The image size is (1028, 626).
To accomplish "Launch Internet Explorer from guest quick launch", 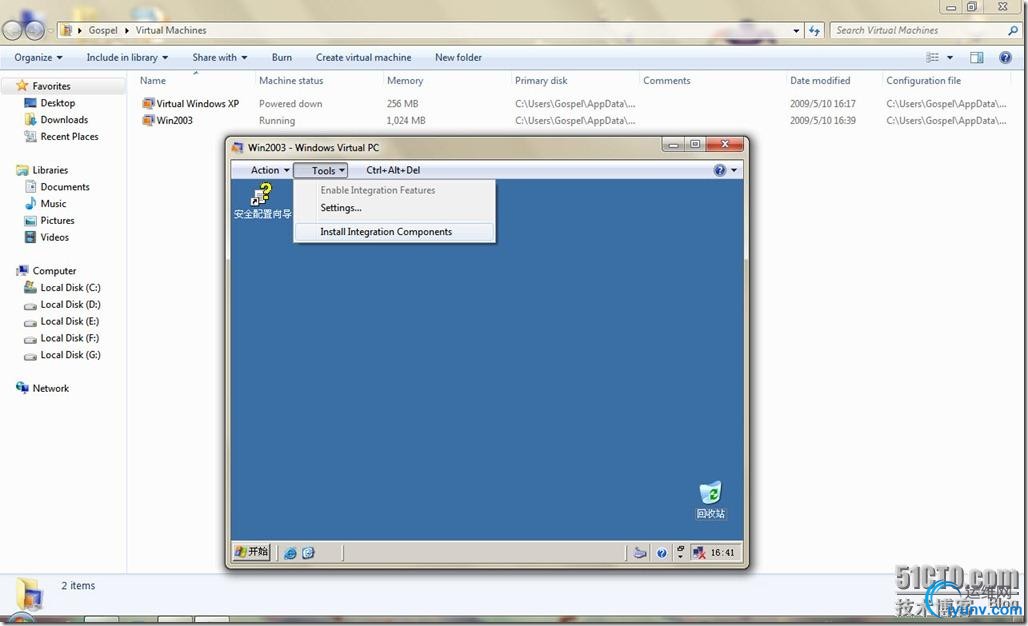I will [290, 553].
